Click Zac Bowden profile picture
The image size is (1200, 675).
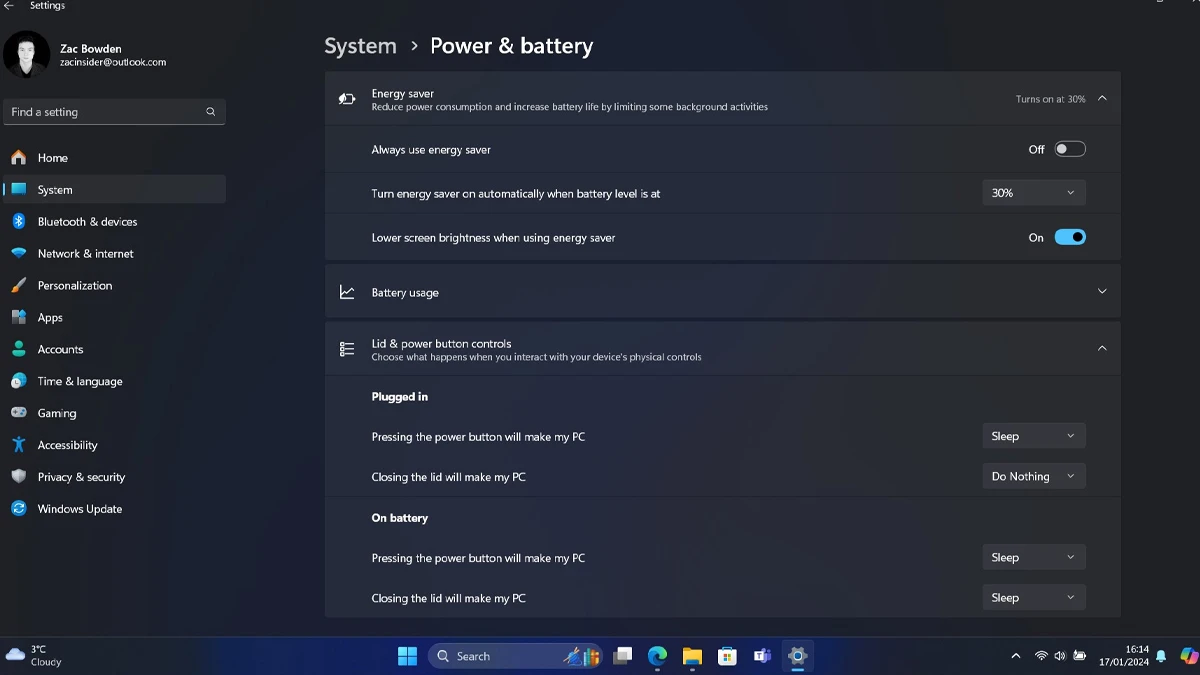point(26,54)
